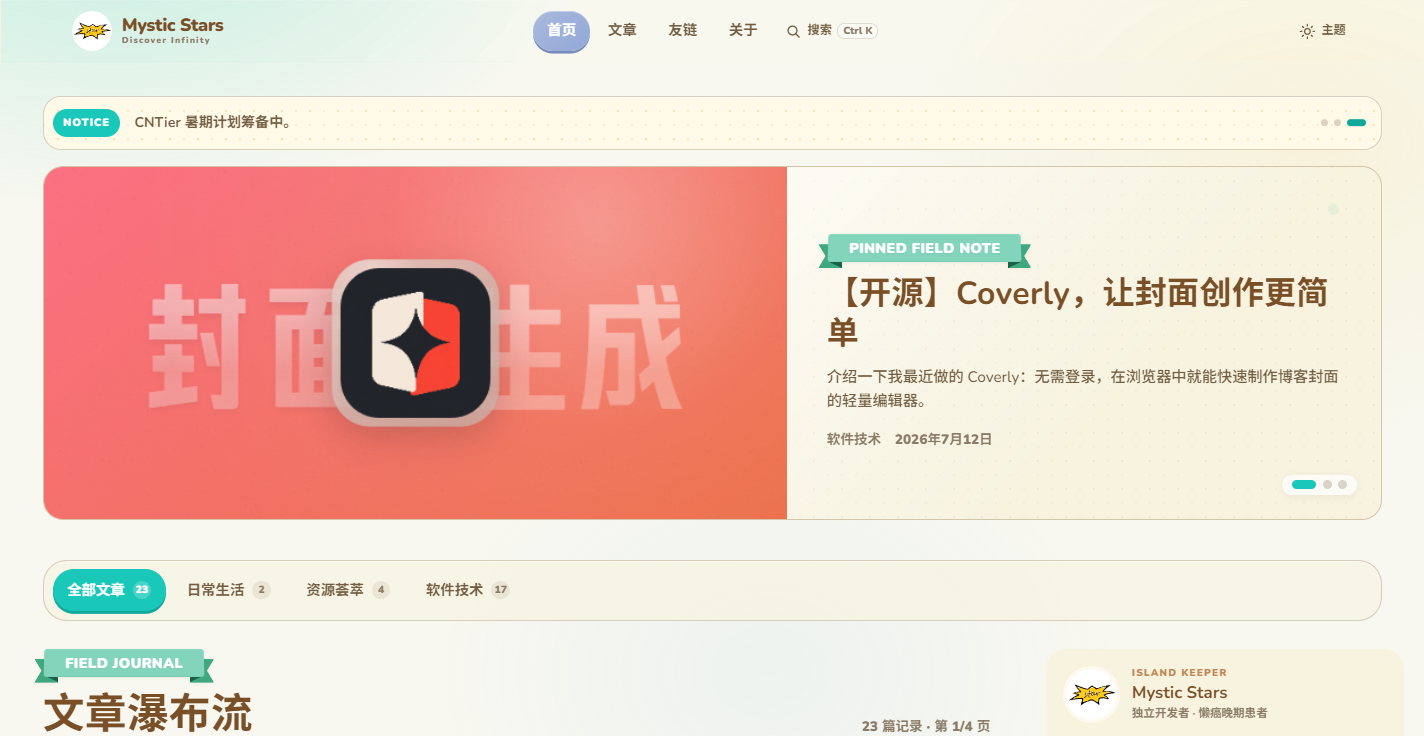Open the 文章 nav item

click(x=622, y=31)
